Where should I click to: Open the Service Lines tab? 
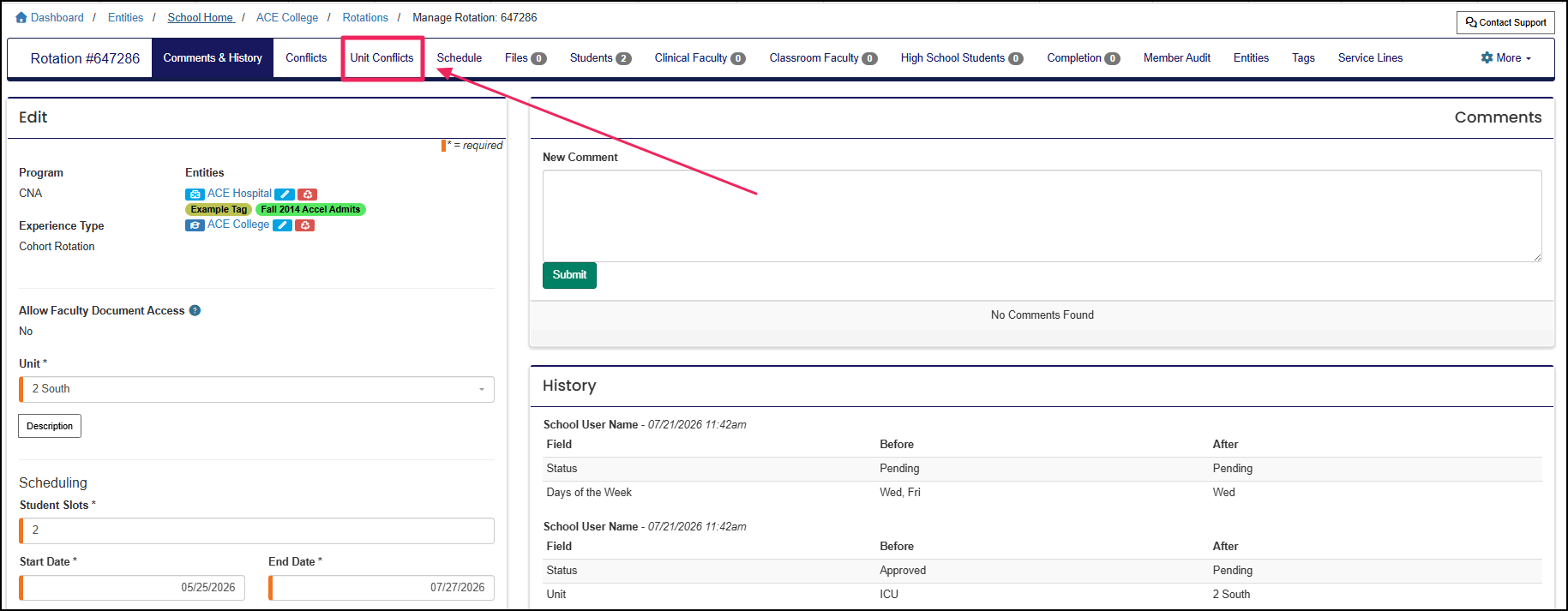pyautogui.click(x=1370, y=57)
